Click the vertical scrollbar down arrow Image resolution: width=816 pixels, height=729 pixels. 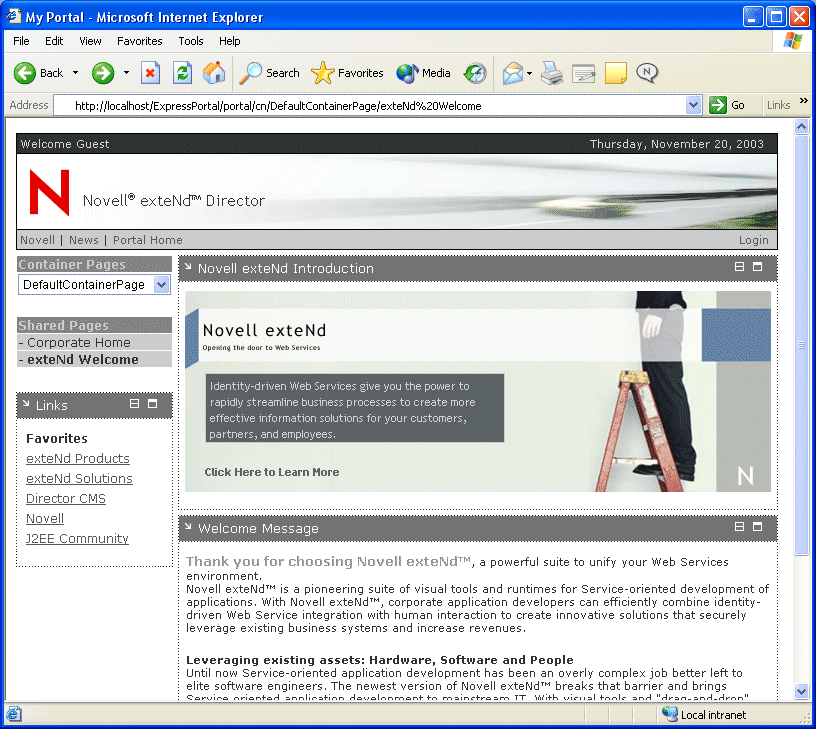tap(801, 692)
